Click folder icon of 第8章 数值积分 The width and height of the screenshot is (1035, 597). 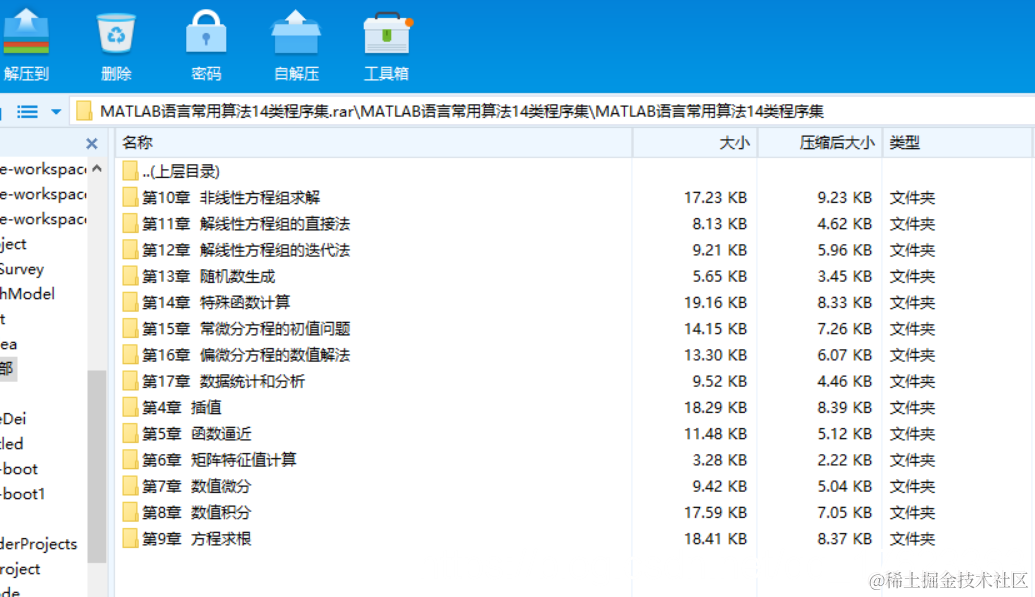130,512
